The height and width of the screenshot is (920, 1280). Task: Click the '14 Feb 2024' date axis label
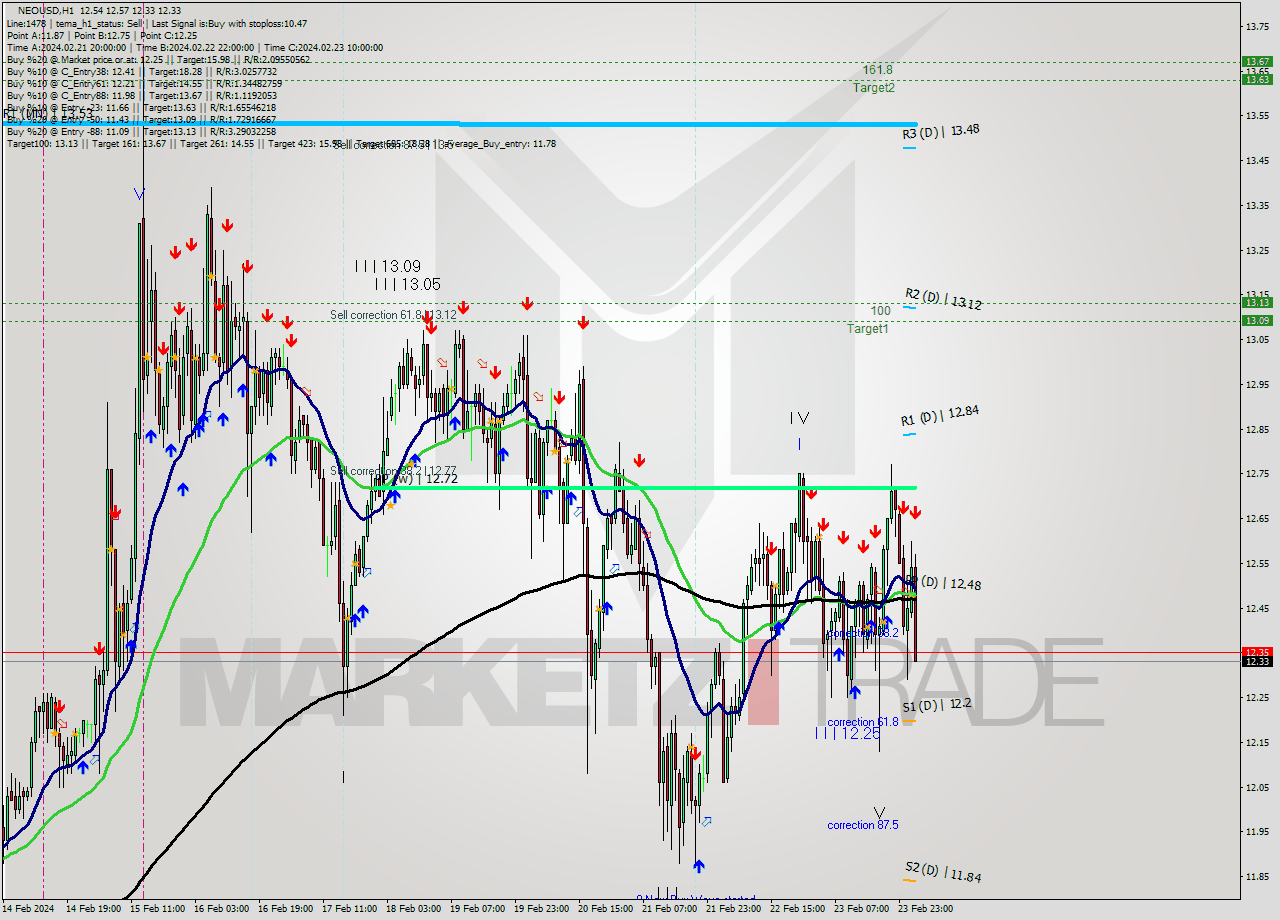(x=28, y=909)
